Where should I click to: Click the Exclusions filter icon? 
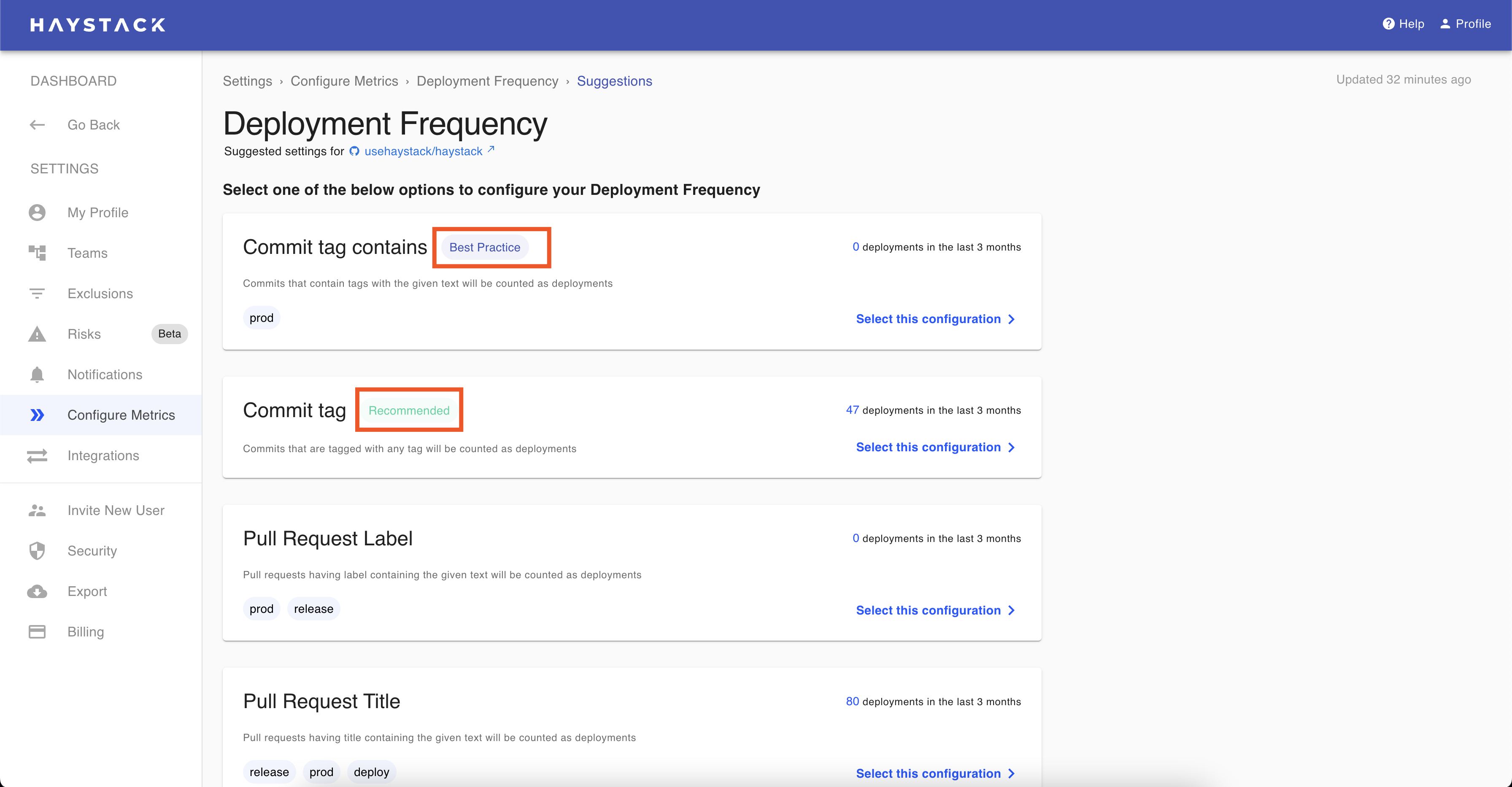pos(37,294)
